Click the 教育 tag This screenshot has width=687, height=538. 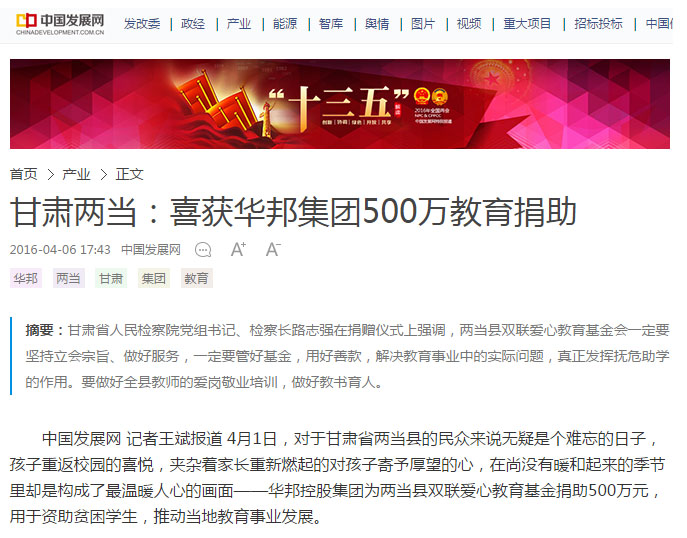197,278
